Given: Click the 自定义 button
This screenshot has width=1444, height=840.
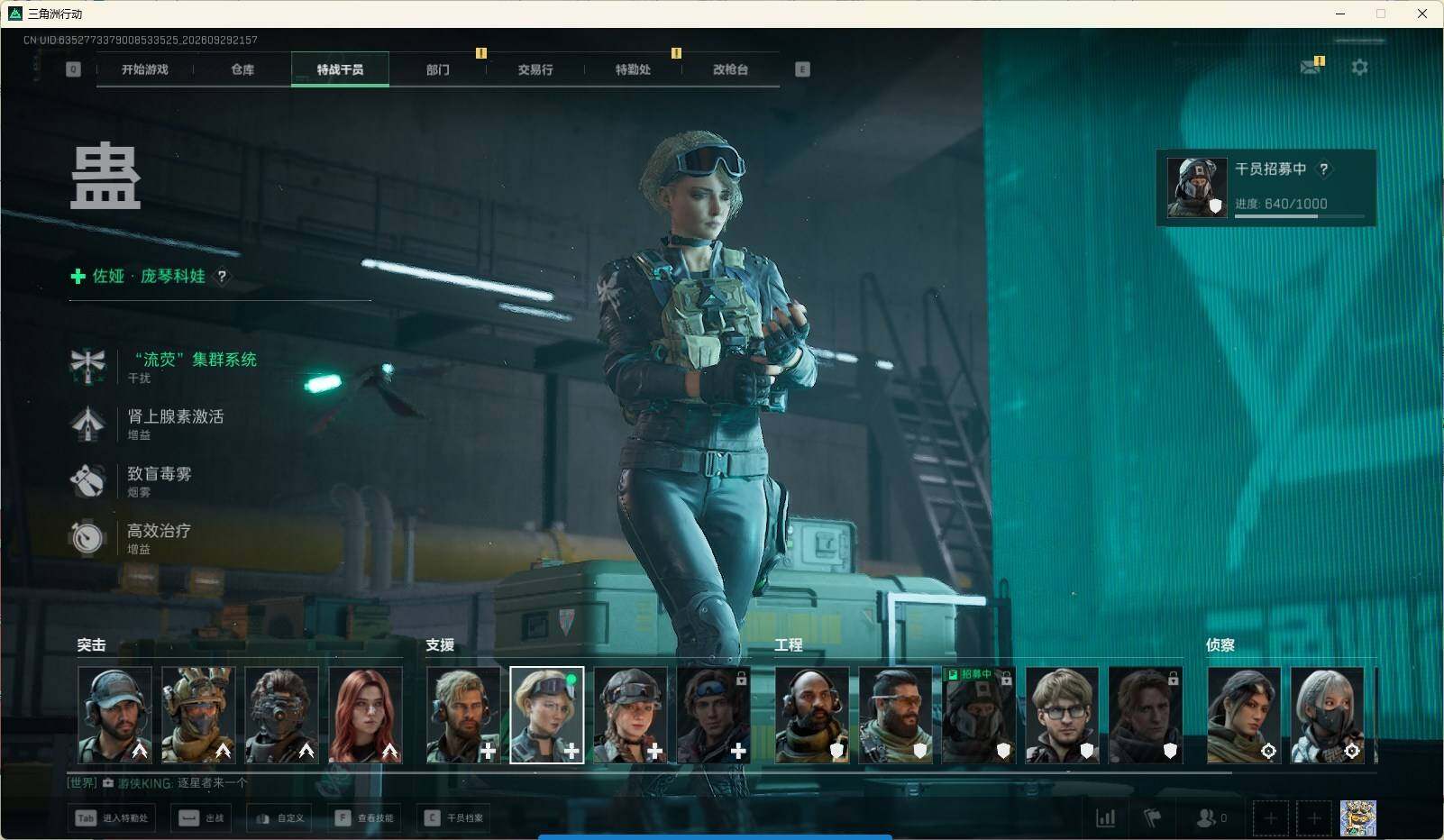Looking at the screenshot, I should pyautogui.click(x=279, y=818).
